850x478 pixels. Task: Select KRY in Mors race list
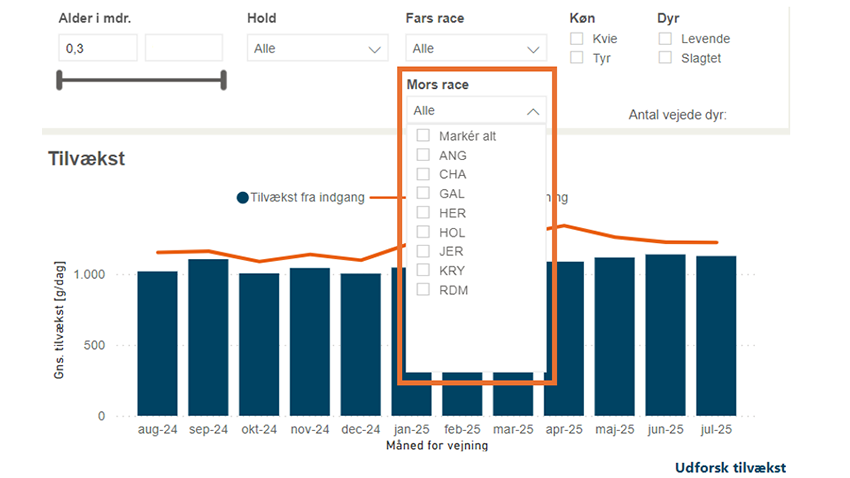424,270
